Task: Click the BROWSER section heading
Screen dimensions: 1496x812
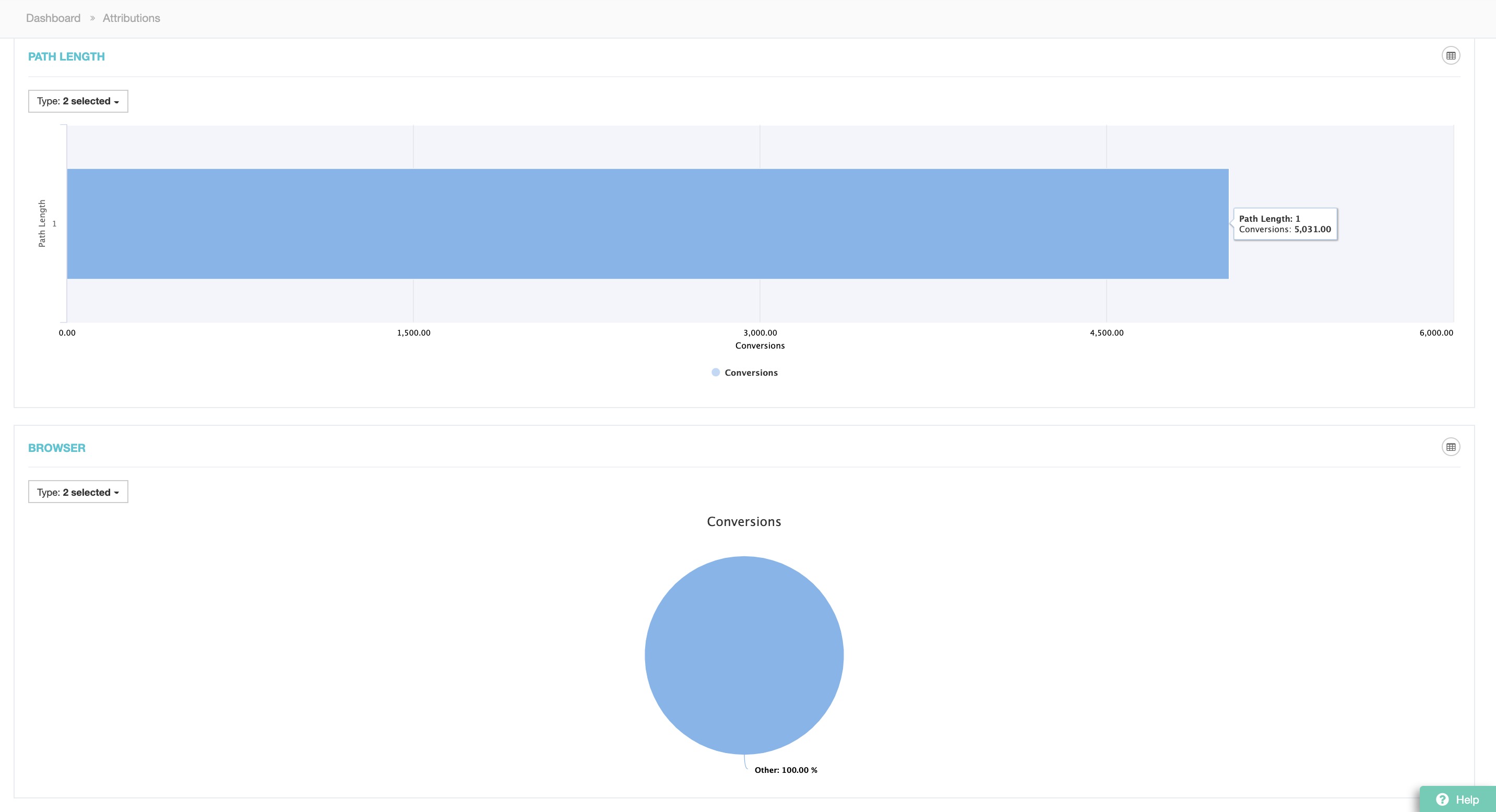Action: click(56, 448)
